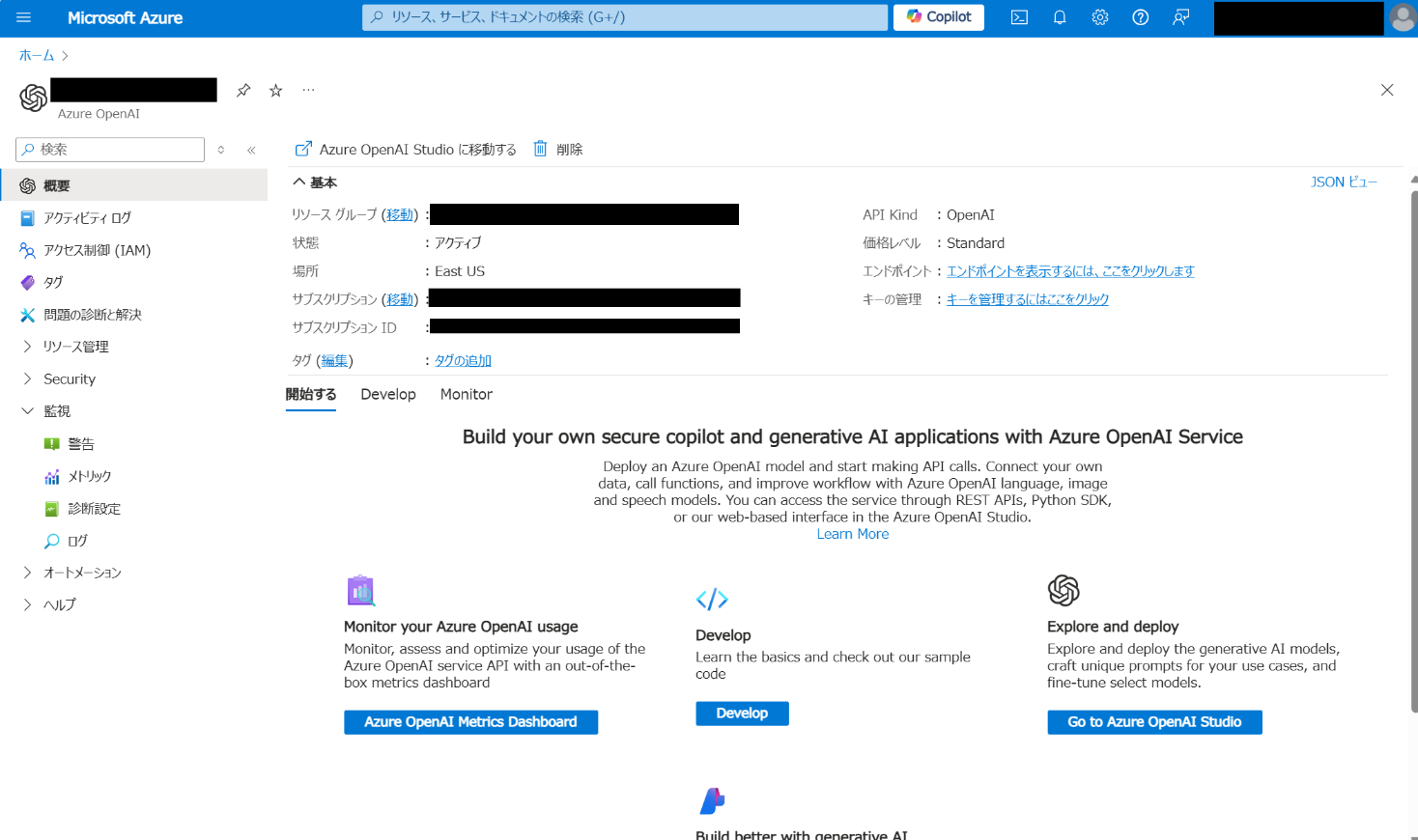Open help with the question mark icon
The width and height of the screenshot is (1418, 840).
click(1140, 17)
